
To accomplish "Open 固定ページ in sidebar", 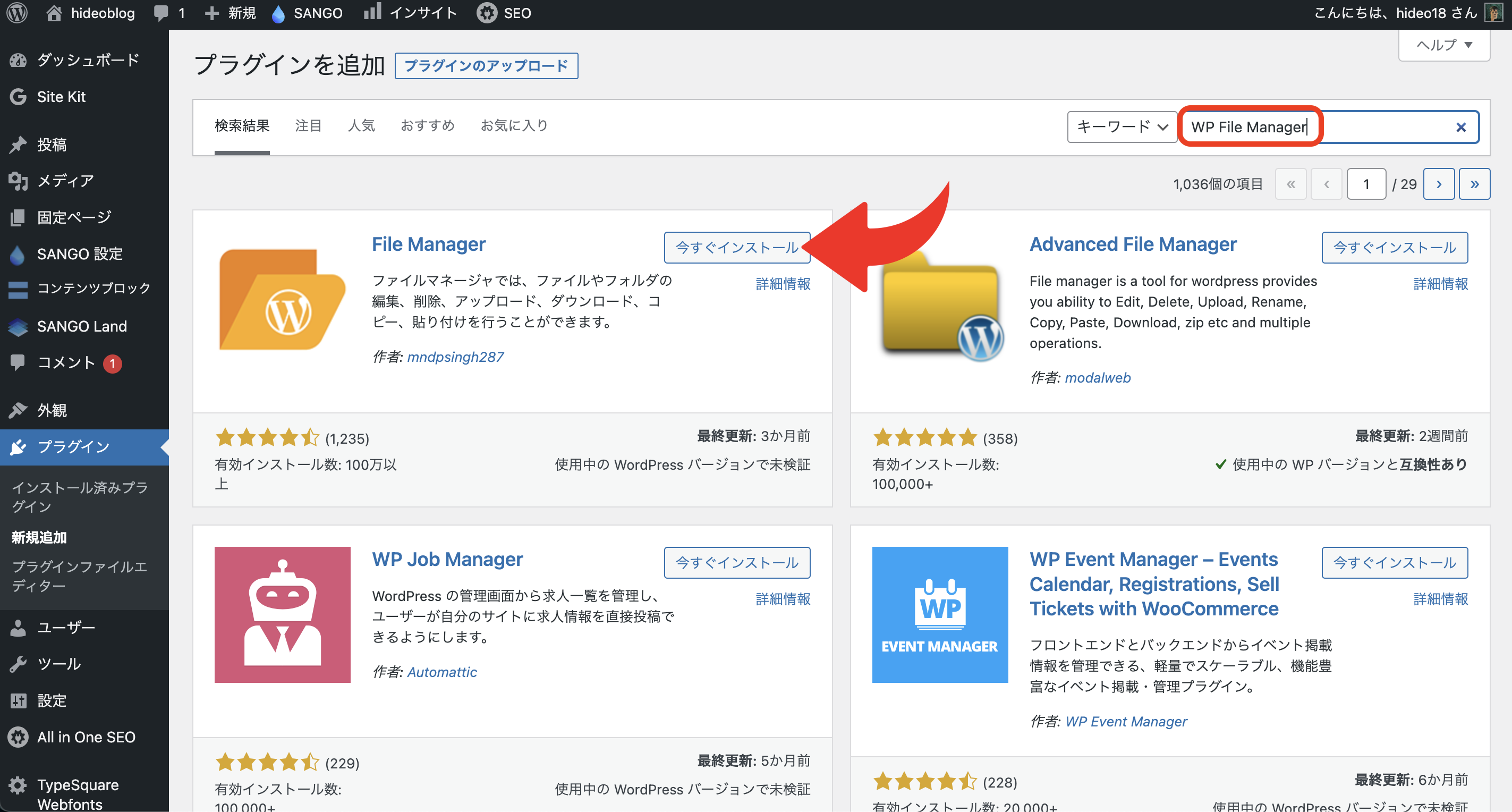I will [x=84, y=217].
